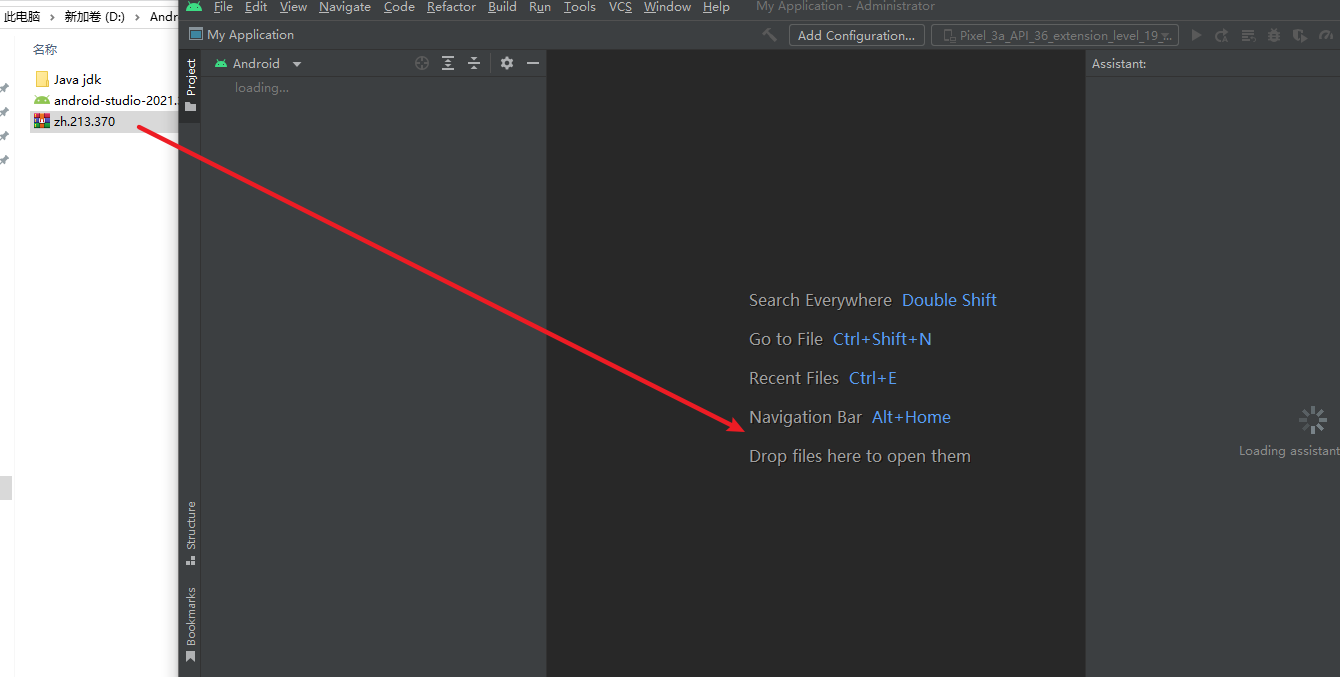The width and height of the screenshot is (1340, 677).
Task: Click the Make Project hammer icon
Action: 769,35
